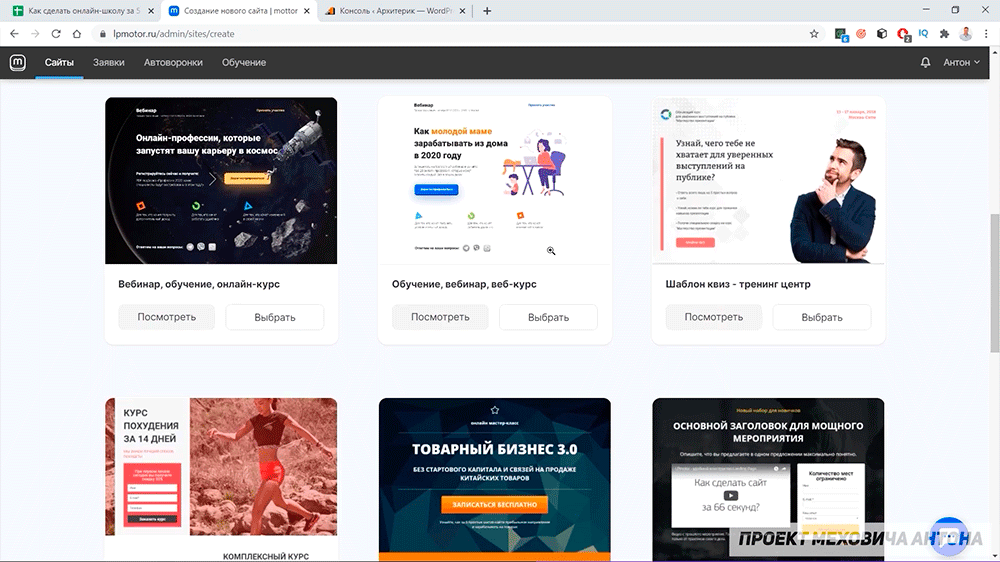The width and height of the screenshot is (1000, 562).
Task: Open the Chrome three-dot menu
Action: (x=986, y=34)
